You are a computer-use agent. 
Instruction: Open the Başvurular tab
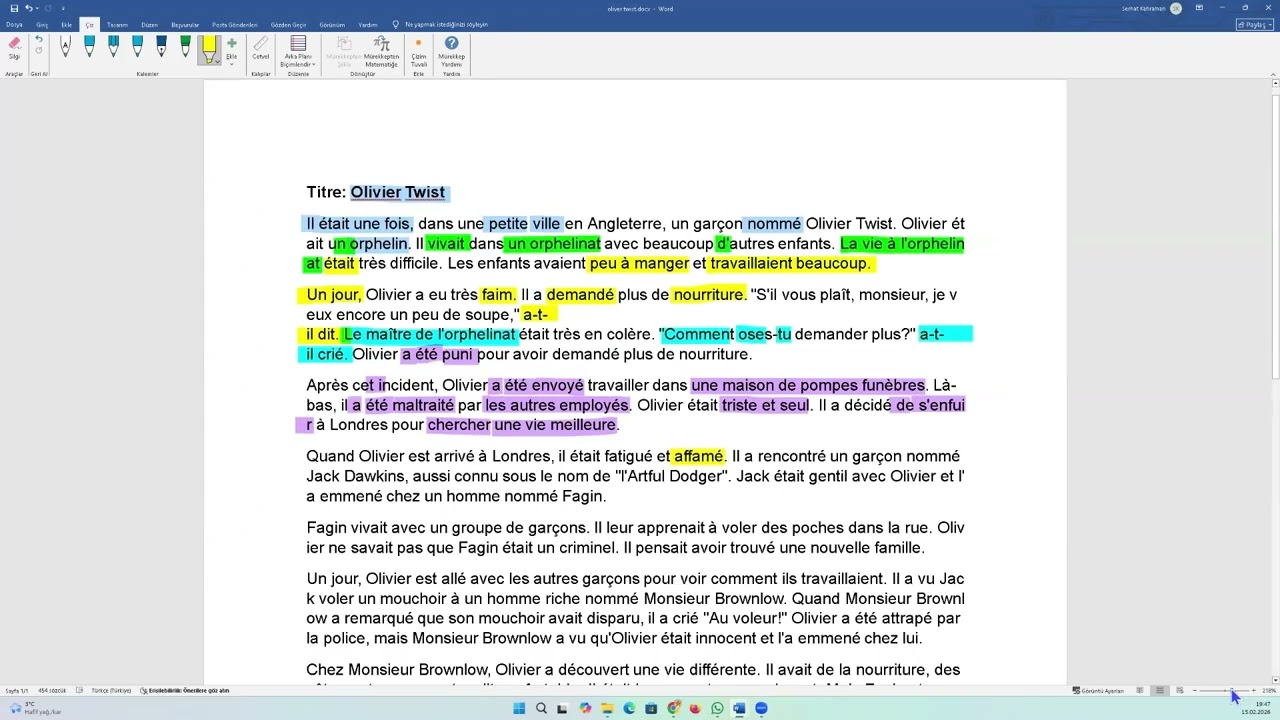pyautogui.click(x=185, y=24)
